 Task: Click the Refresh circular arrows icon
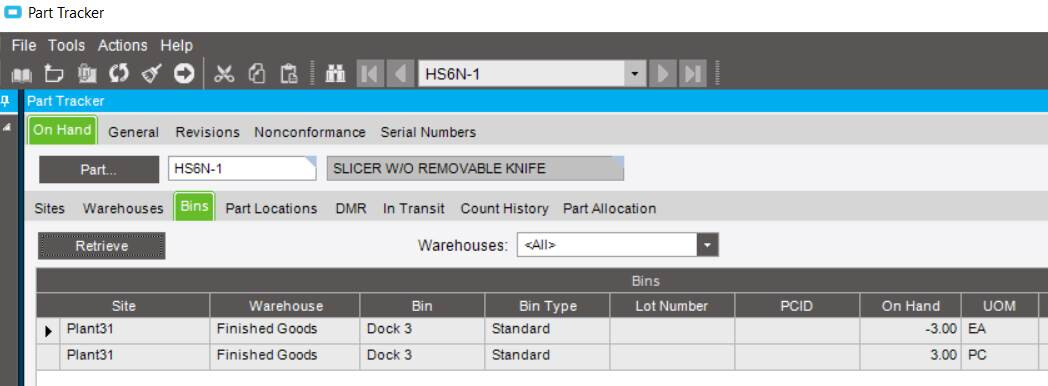tap(118, 73)
